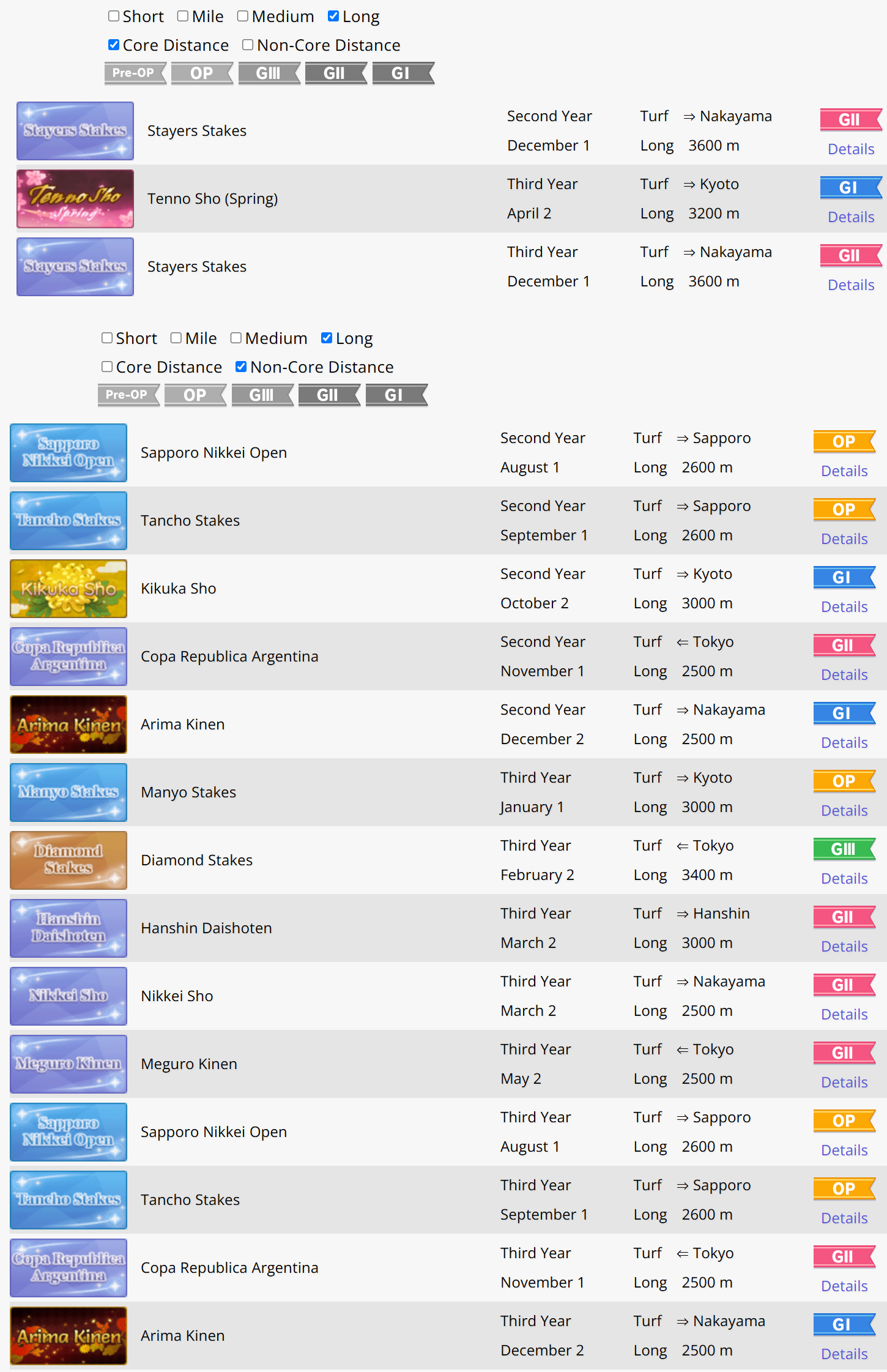The image size is (887, 1372).
Task: Open Details for Third Year Stayers Stakes
Action: pyautogui.click(x=851, y=285)
